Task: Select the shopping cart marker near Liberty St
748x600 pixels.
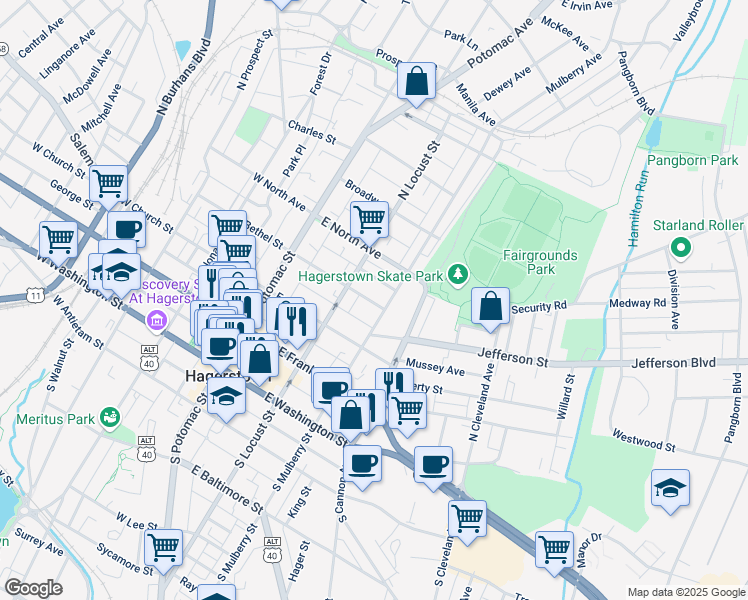Action: (407, 412)
